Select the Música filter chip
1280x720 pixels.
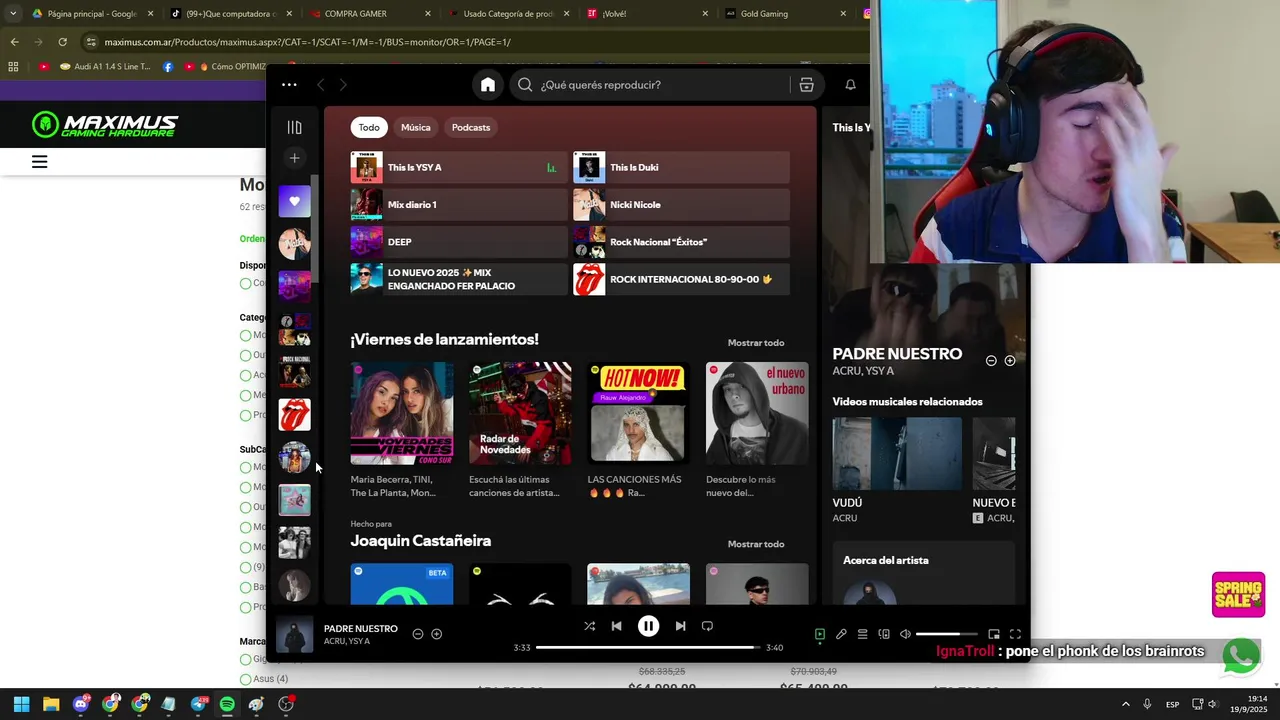pos(415,127)
